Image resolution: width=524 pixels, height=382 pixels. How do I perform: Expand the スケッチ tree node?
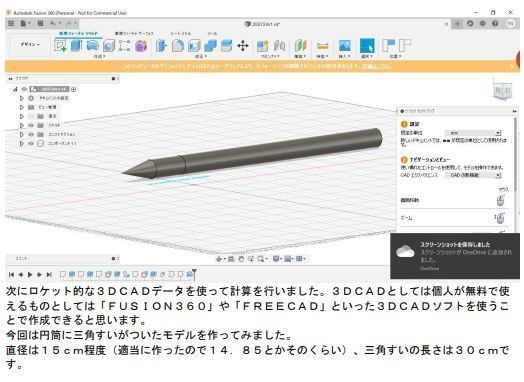[x=22, y=125]
